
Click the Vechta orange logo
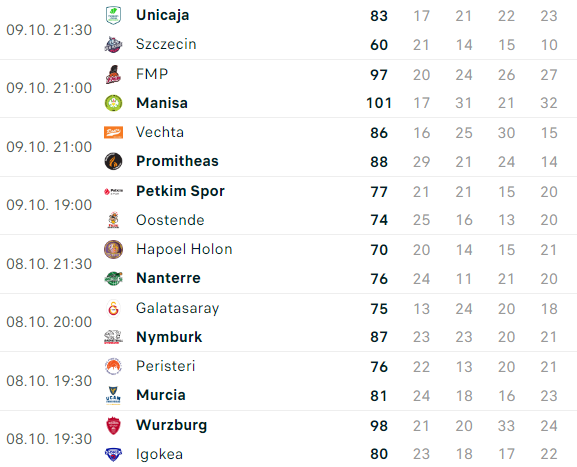tap(113, 132)
